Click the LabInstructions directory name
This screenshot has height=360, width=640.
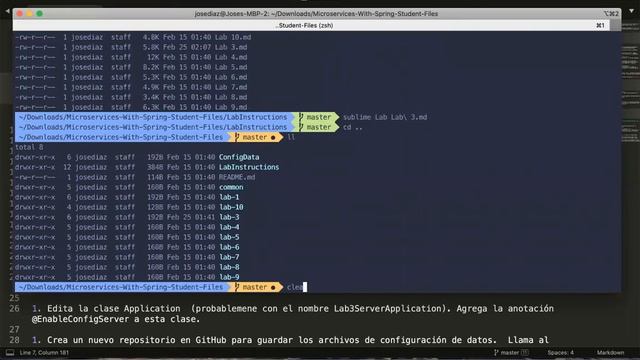coord(249,167)
